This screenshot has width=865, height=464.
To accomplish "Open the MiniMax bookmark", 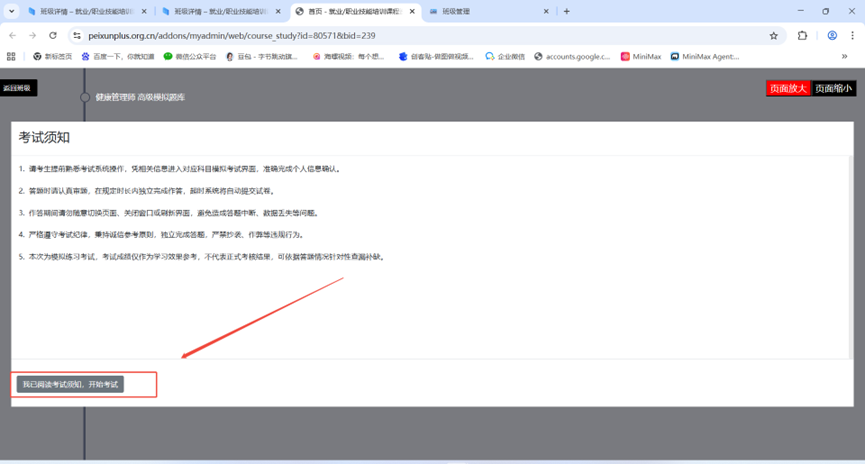I will 641,57.
